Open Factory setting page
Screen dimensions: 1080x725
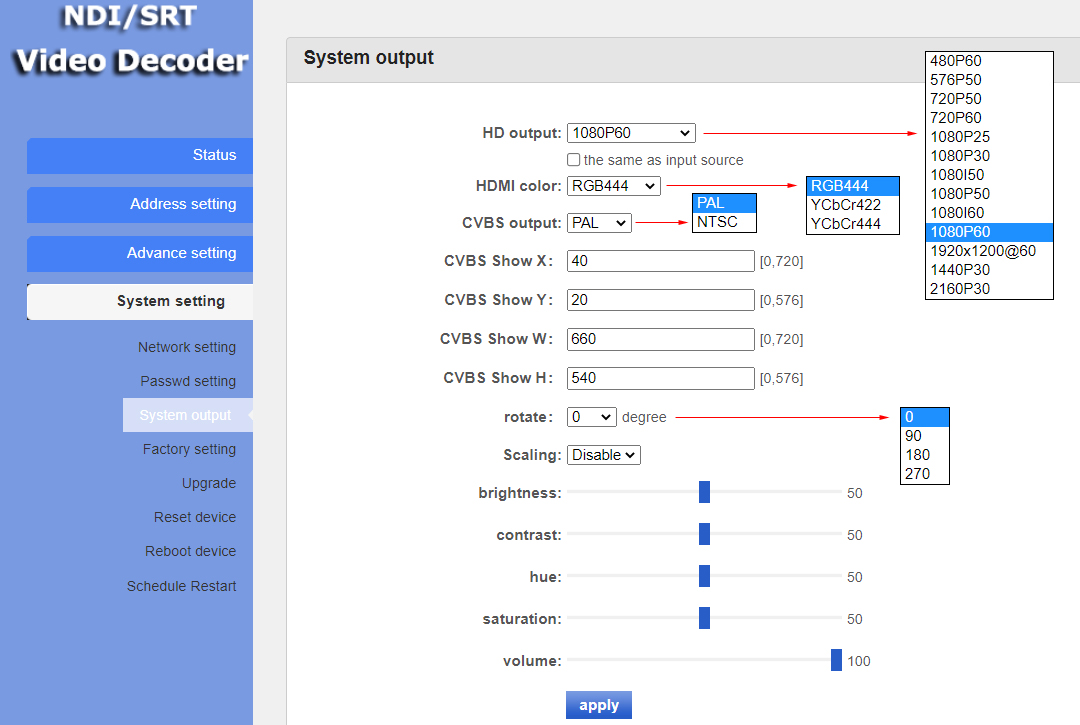189,449
